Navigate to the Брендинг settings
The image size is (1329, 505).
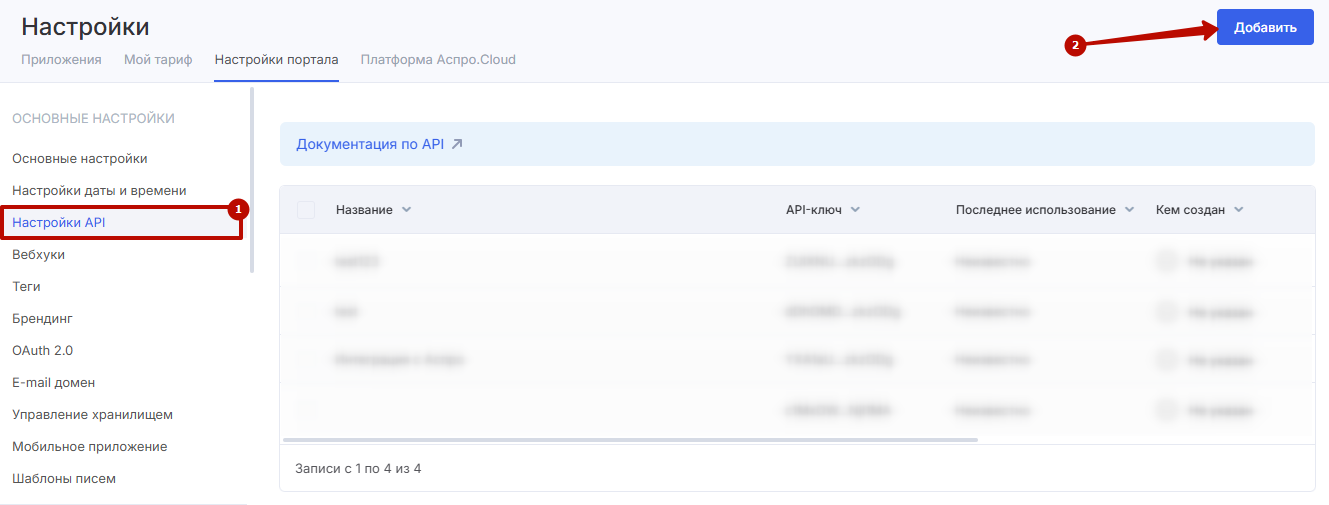[42, 318]
